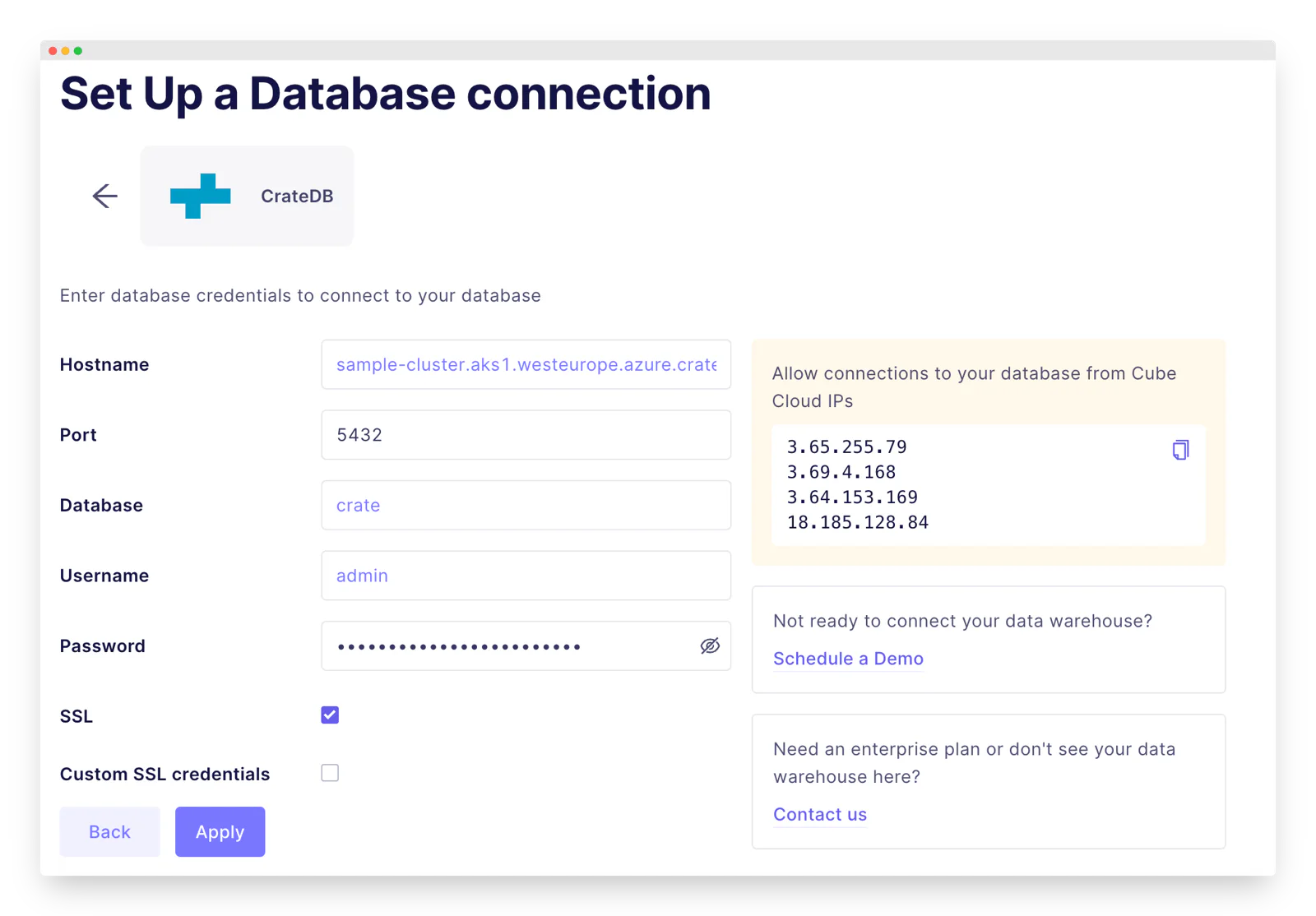Click the Hostname field label

pyautogui.click(x=104, y=364)
